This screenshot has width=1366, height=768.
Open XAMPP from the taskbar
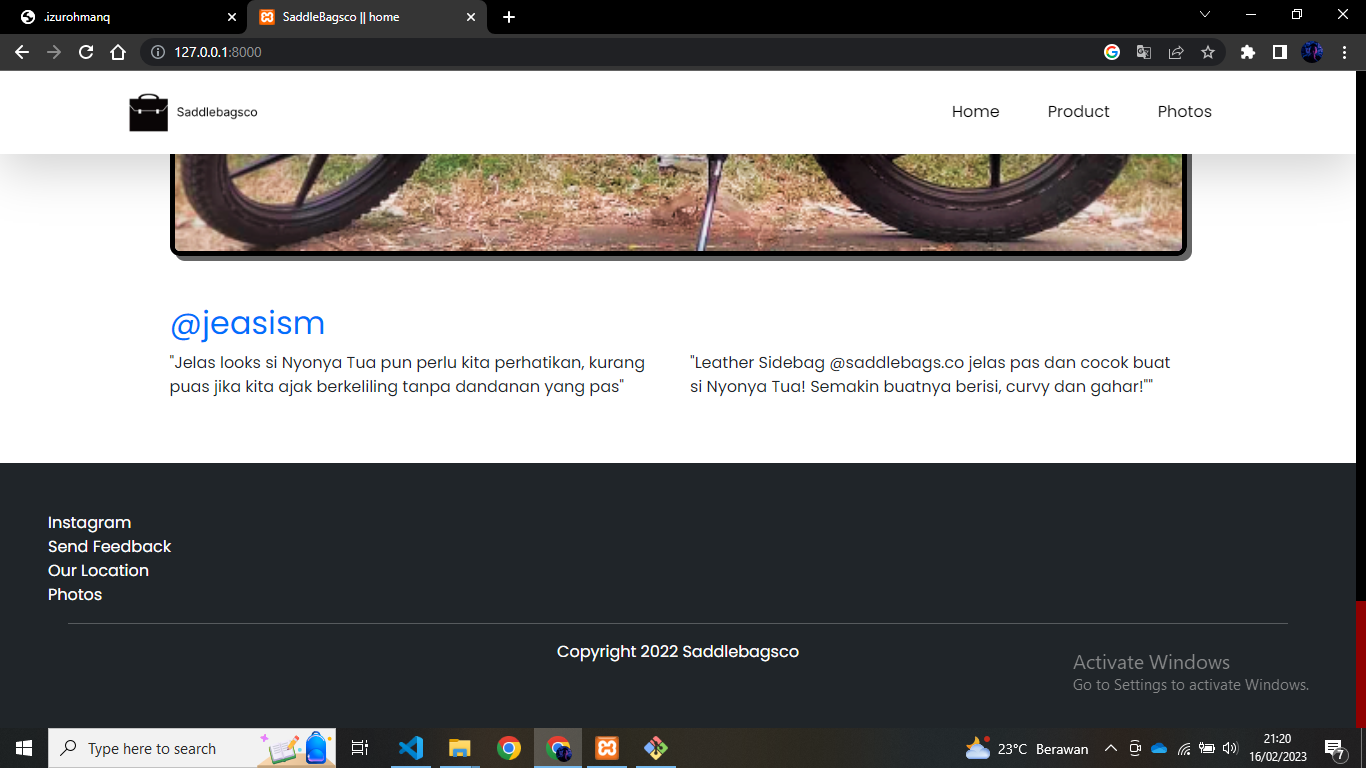click(x=607, y=748)
